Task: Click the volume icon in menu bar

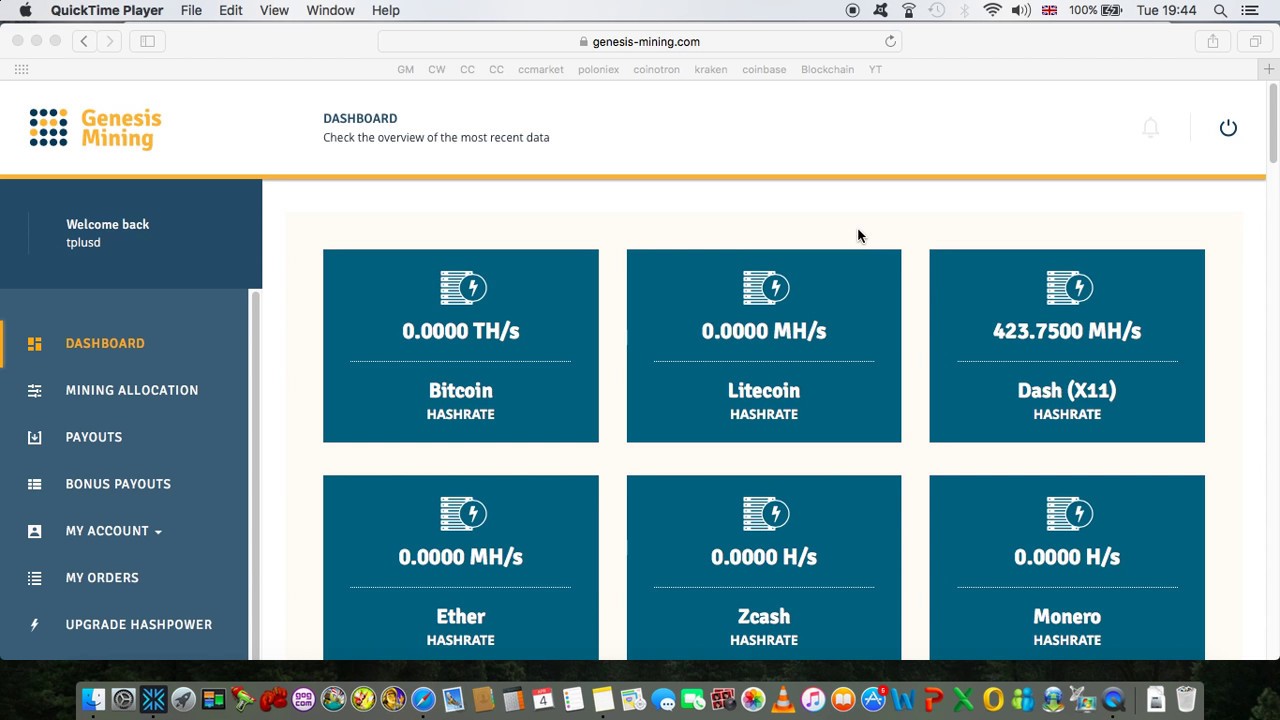Action: click(1021, 10)
